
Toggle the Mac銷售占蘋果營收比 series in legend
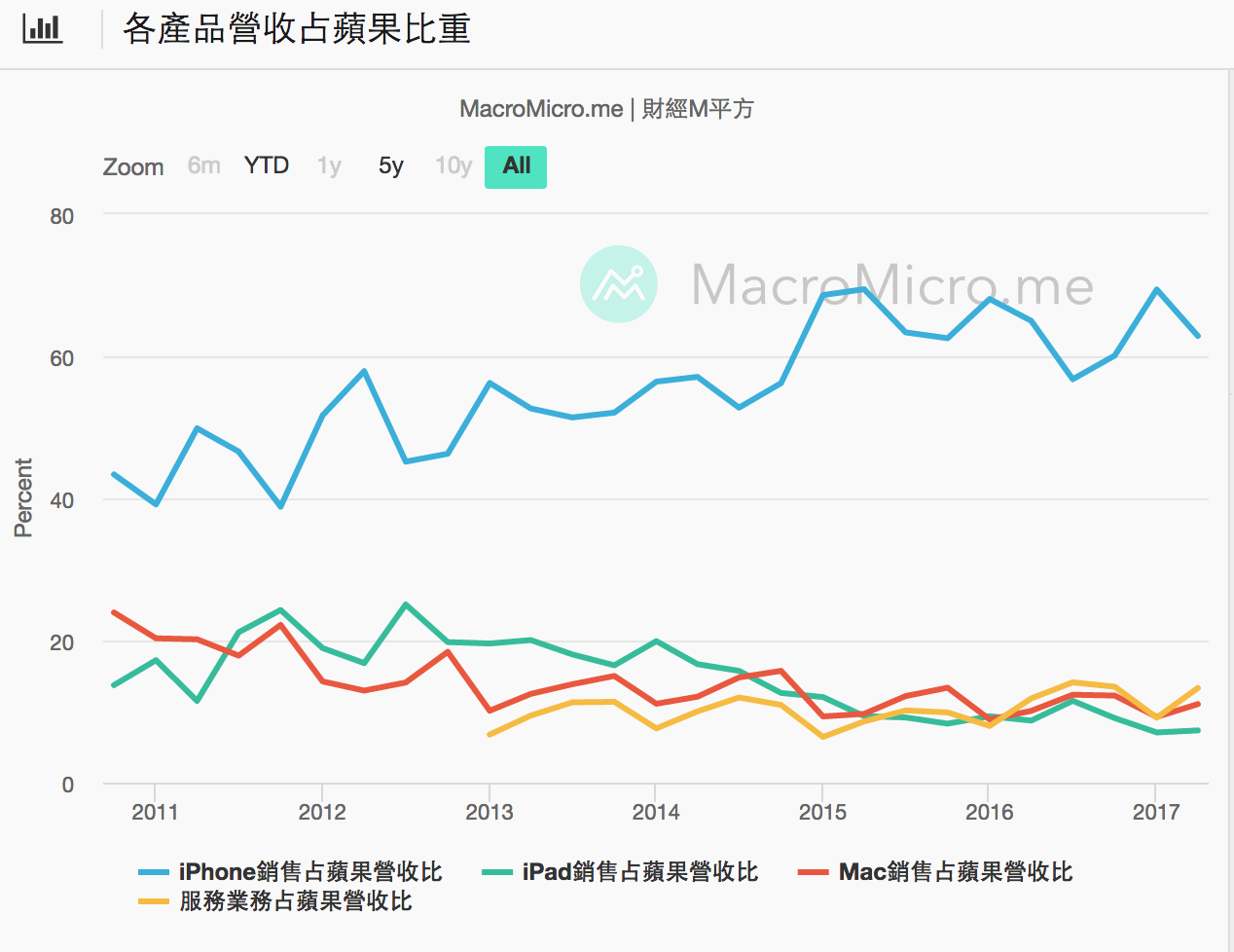click(935, 871)
